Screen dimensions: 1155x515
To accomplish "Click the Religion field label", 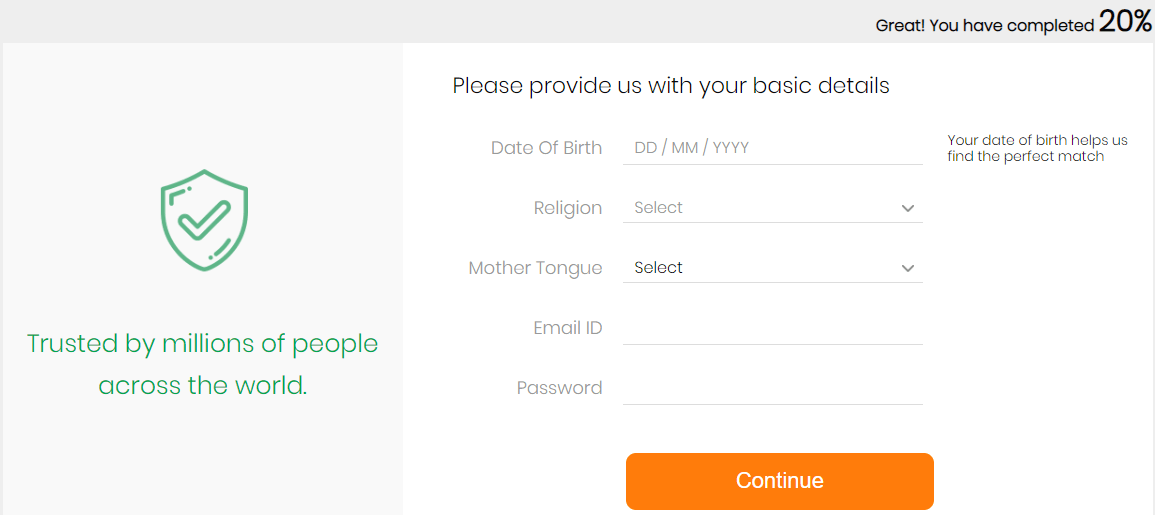I will (x=568, y=209).
